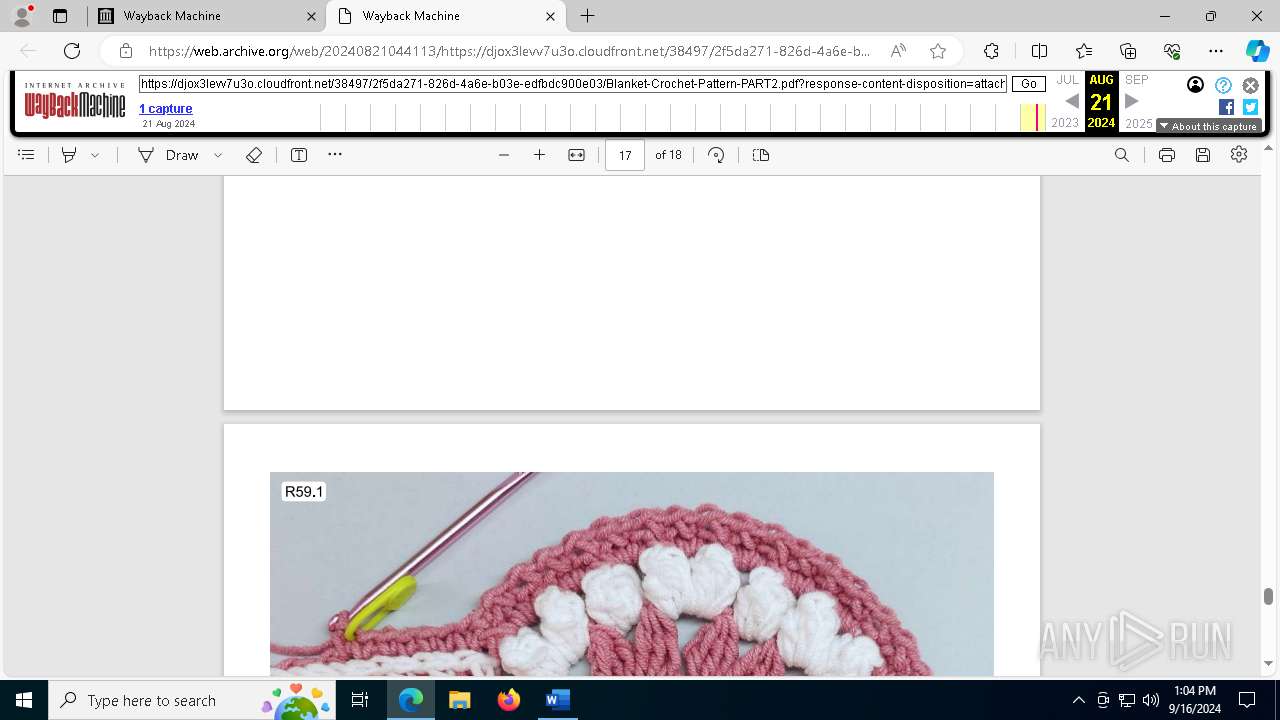
Task: Open the PDF table of contents icon
Action: [26, 155]
